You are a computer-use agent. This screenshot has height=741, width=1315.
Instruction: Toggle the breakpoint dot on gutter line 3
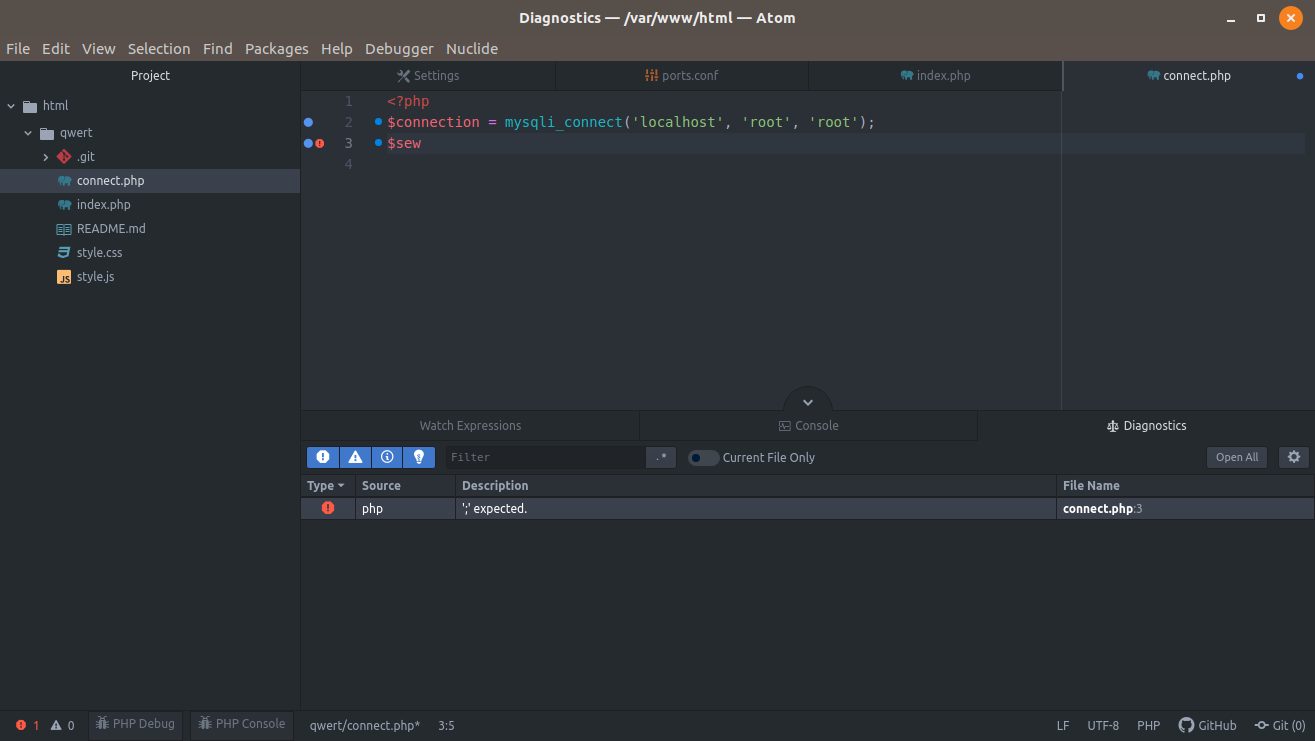tap(308, 143)
